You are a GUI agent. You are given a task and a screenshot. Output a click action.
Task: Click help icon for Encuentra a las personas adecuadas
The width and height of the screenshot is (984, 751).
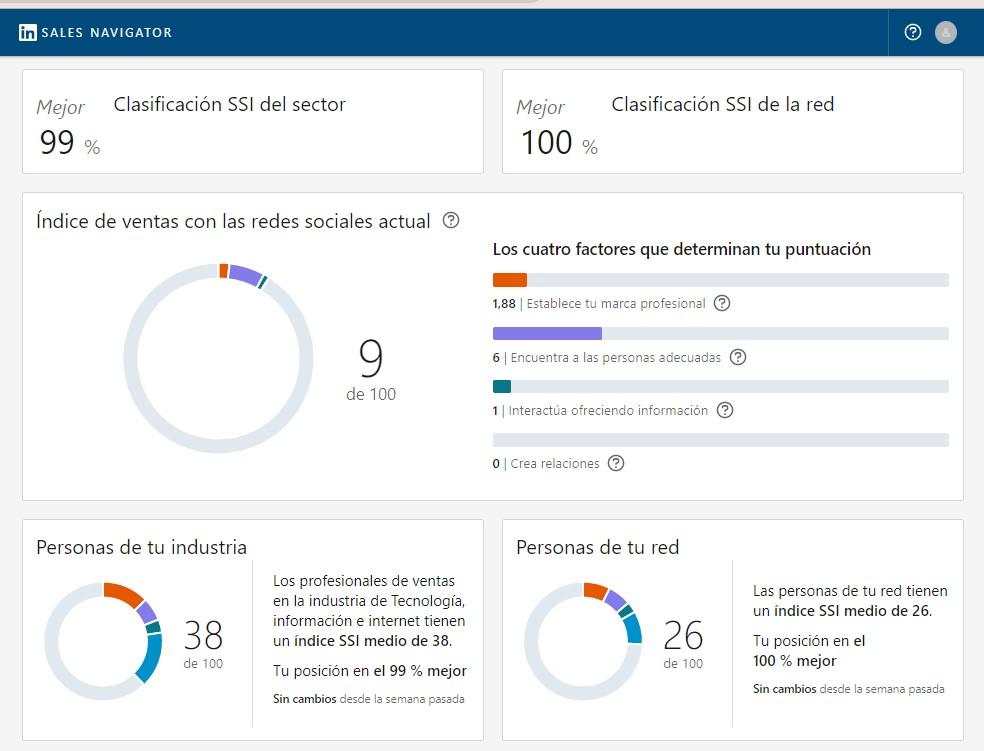click(738, 357)
